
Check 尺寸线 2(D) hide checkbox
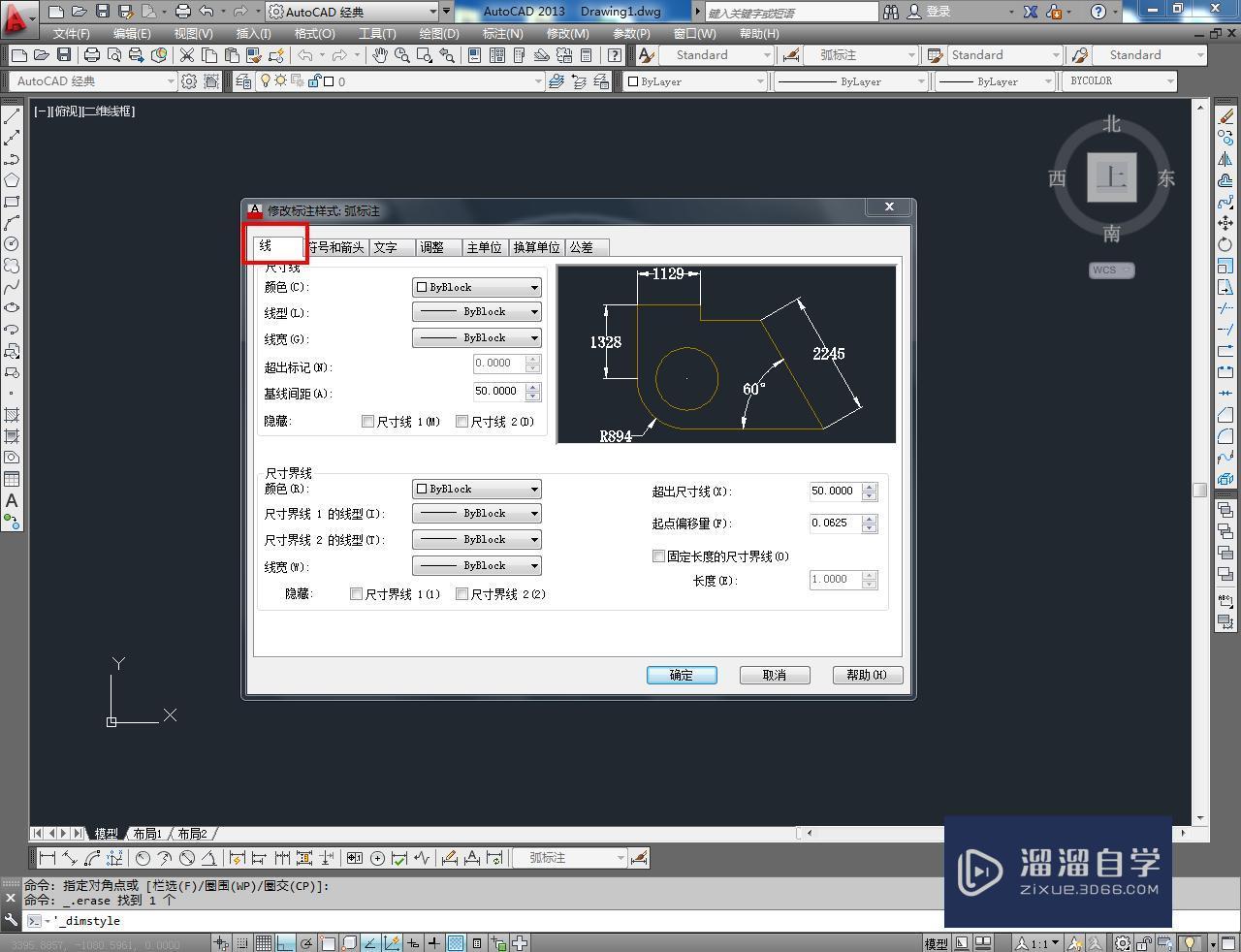point(462,422)
